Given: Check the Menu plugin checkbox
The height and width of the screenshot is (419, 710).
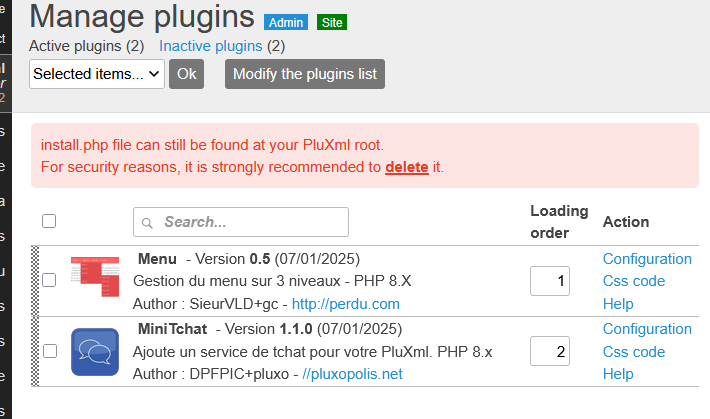Looking at the screenshot, I should (49, 281).
